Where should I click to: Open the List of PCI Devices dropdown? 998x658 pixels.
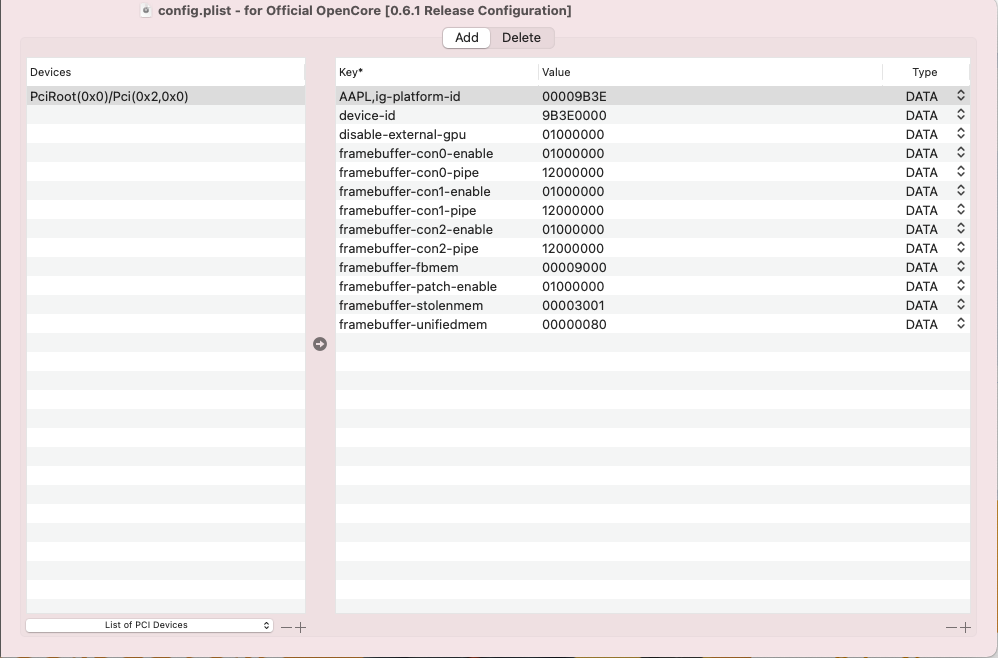pos(148,625)
